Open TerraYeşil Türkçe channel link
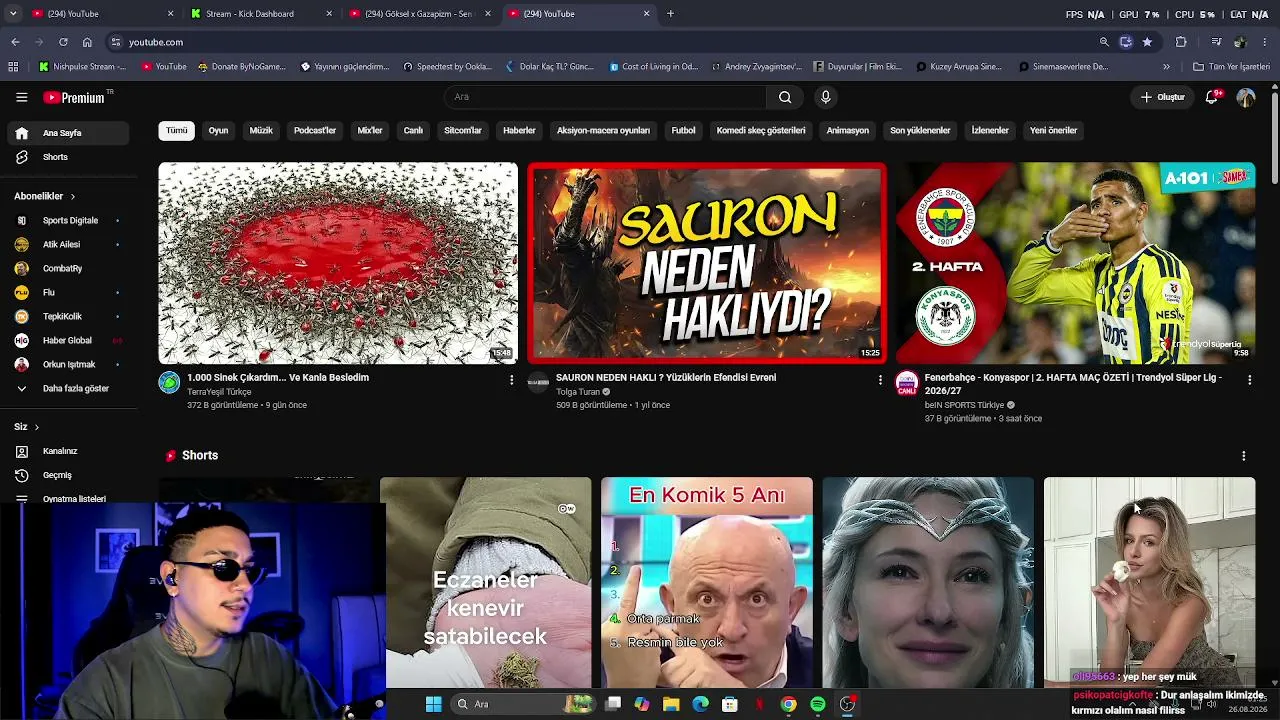This screenshot has height=720, width=1280. click(219, 392)
